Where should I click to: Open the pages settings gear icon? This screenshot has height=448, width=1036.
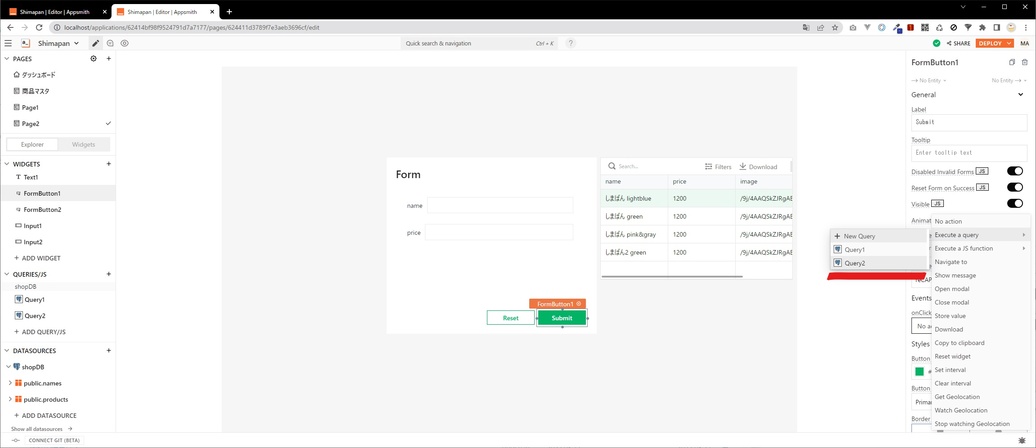pyautogui.click(x=94, y=59)
